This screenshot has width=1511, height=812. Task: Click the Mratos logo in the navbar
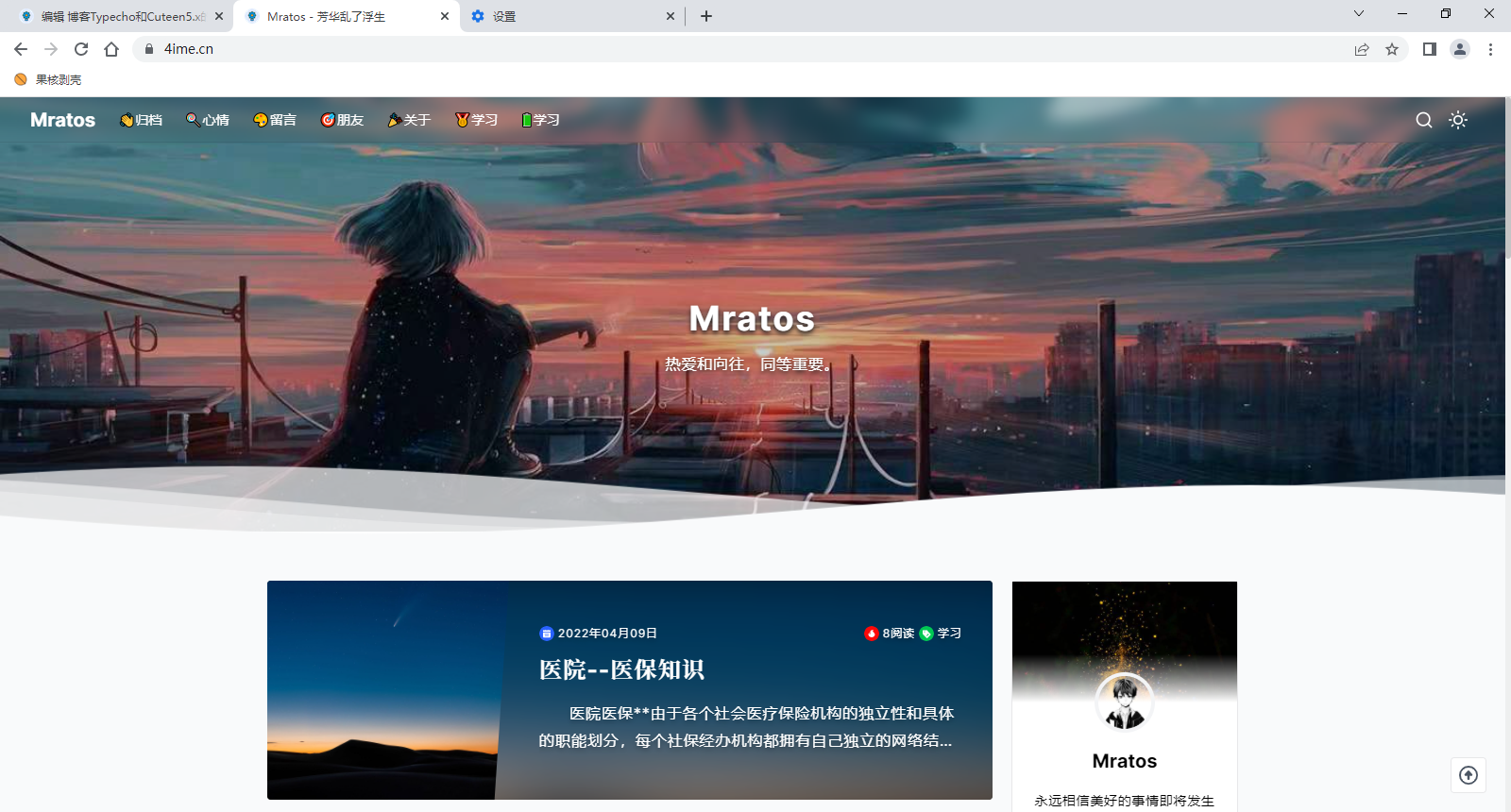click(62, 120)
